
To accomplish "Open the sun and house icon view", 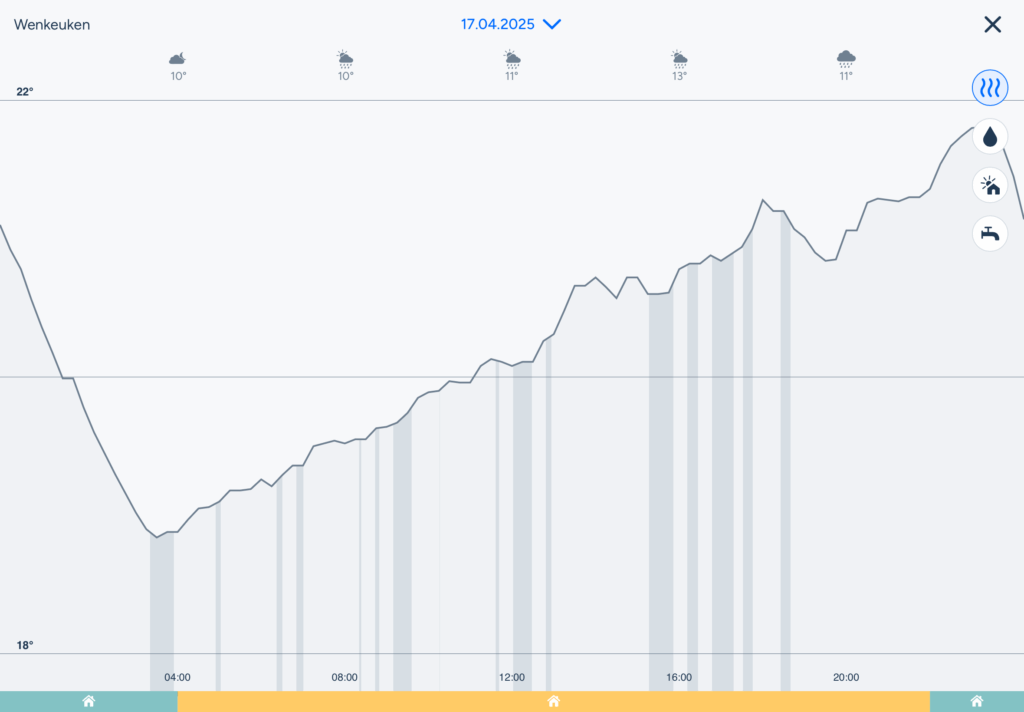I will (990, 186).
